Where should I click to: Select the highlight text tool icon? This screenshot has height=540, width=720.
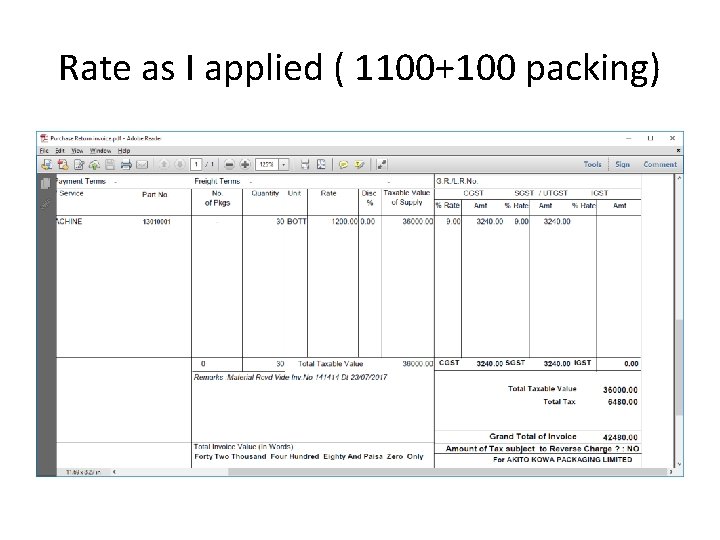(x=360, y=164)
